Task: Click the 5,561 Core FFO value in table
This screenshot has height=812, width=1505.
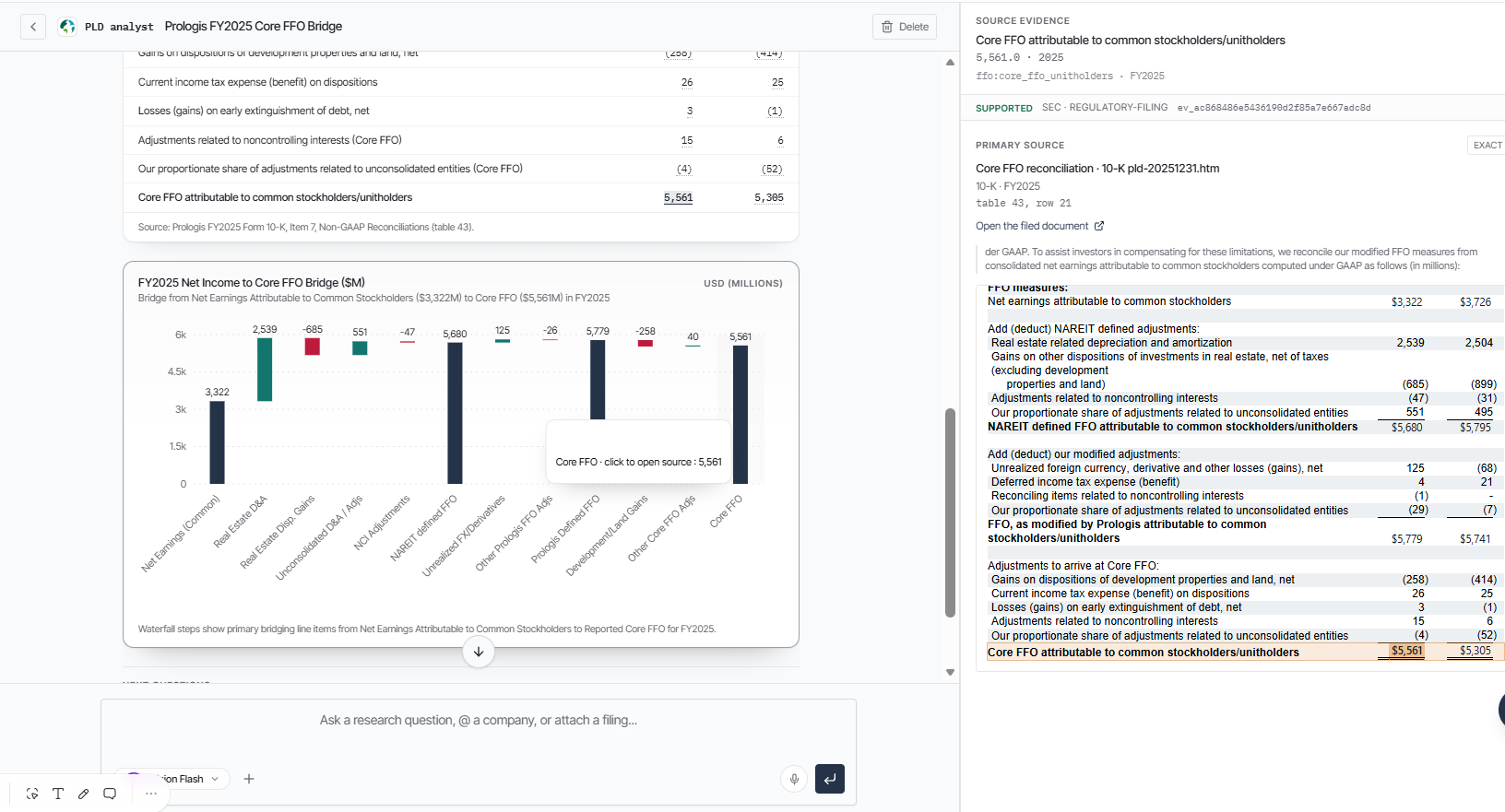Action: click(678, 198)
